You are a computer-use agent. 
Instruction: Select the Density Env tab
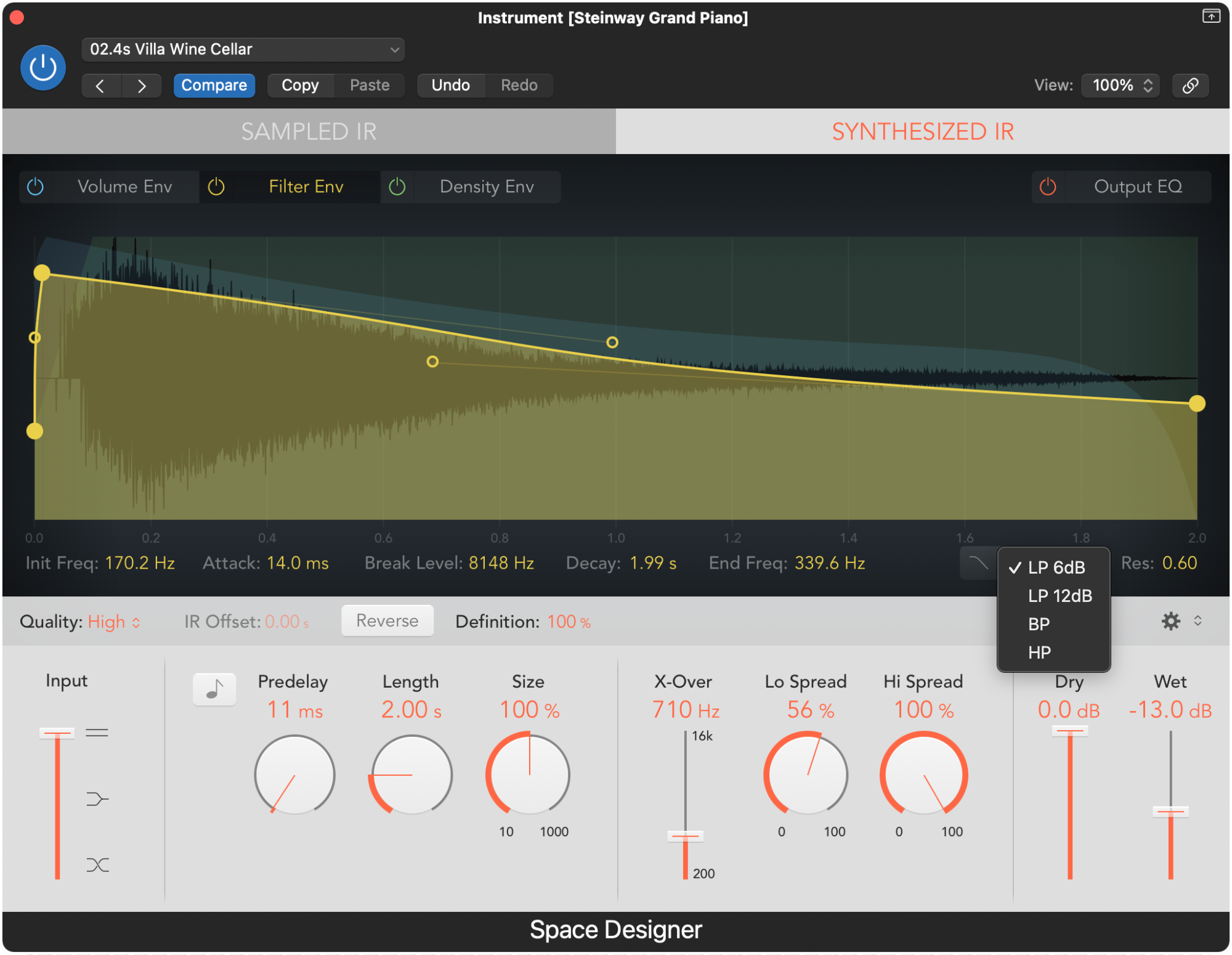[487, 187]
